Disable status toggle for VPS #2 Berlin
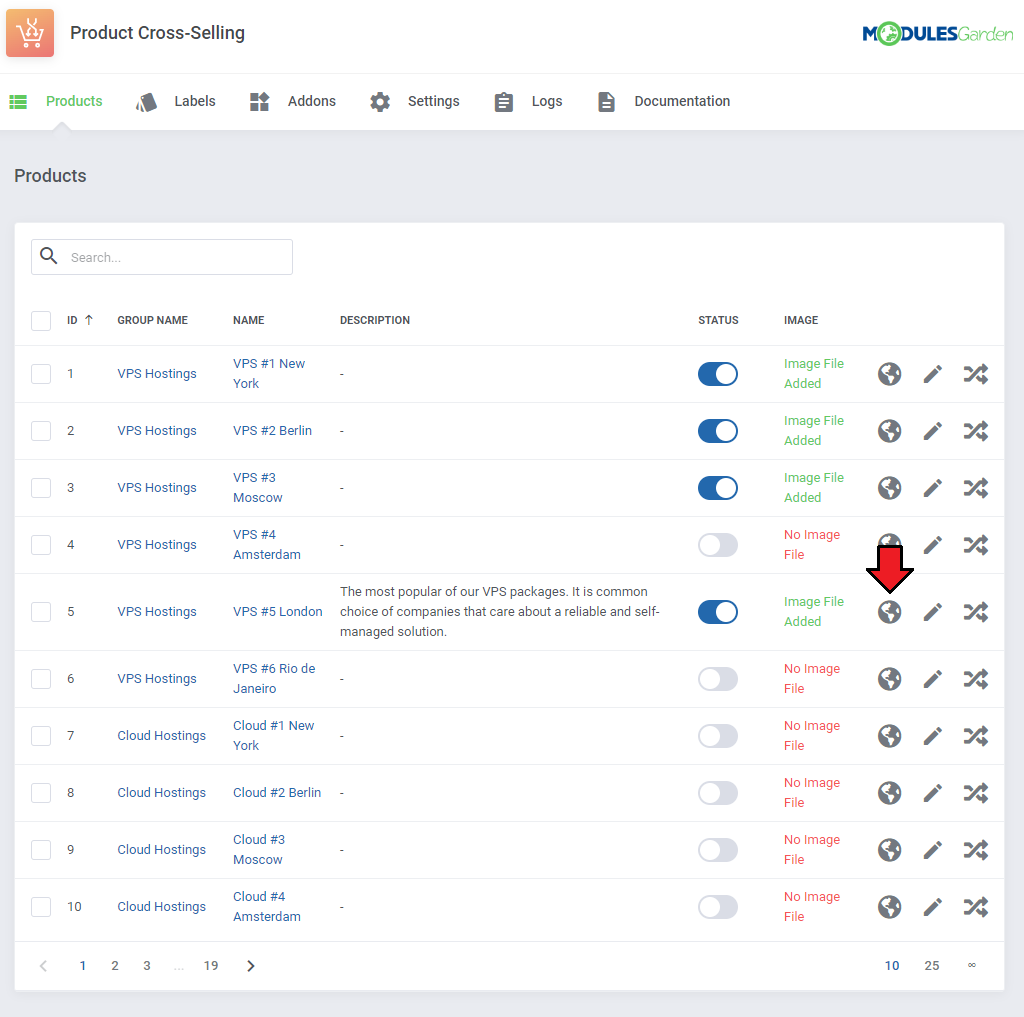 (x=718, y=430)
